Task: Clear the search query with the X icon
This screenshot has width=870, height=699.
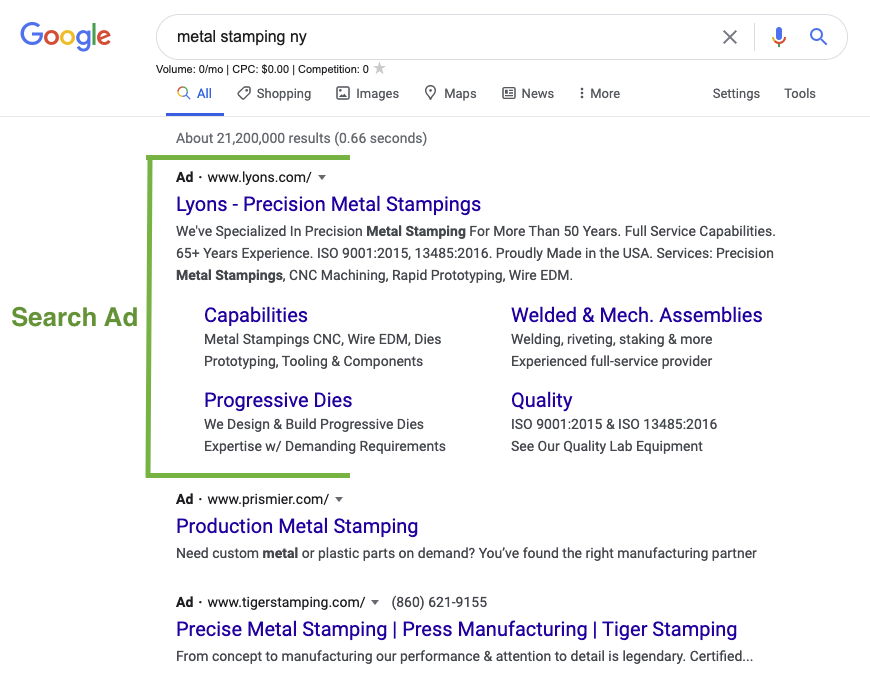Action: coord(730,36)
